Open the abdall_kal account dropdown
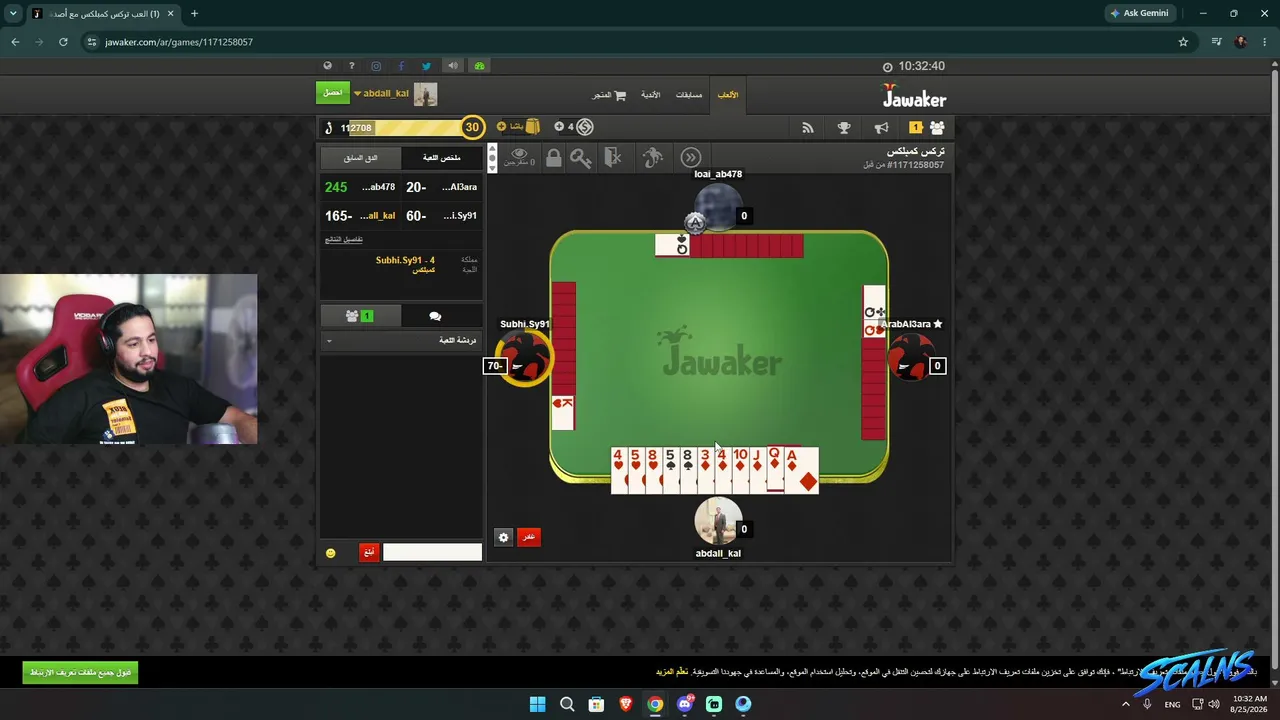 click(381, 94)
